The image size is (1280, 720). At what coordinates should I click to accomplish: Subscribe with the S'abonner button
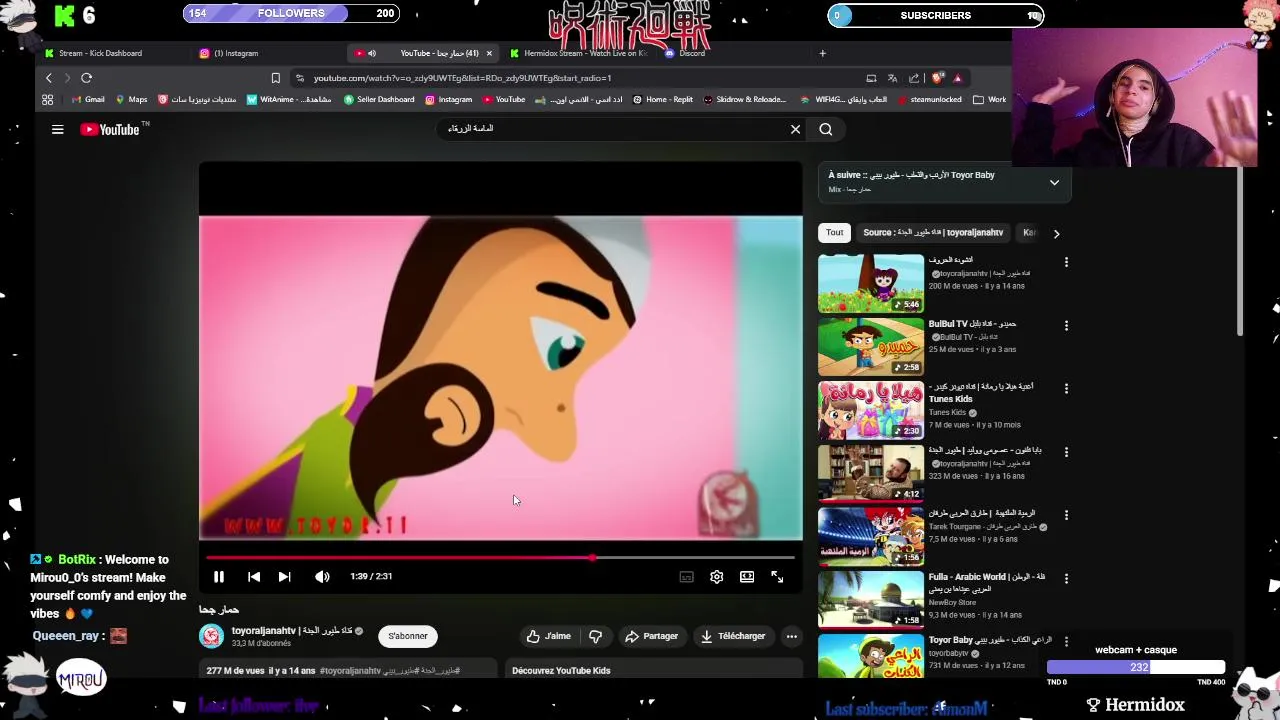pyautogui.click(x=408, y=636)
